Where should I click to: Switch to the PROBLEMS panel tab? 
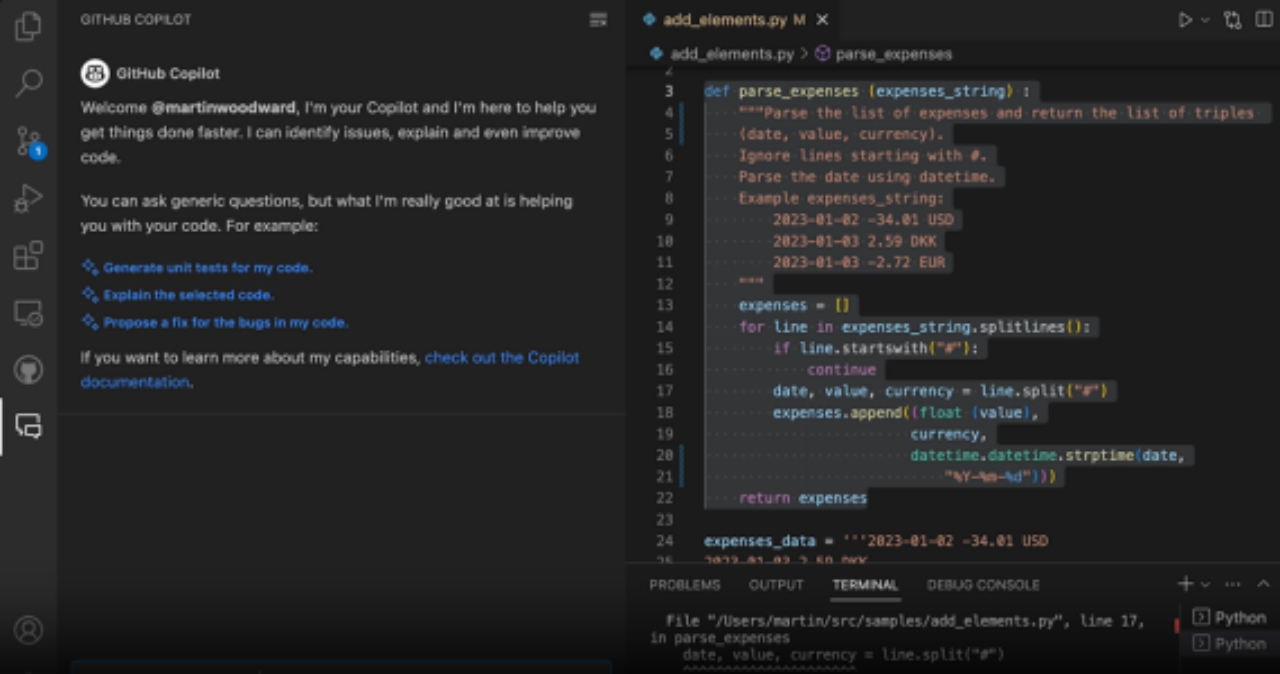(685, 585)
